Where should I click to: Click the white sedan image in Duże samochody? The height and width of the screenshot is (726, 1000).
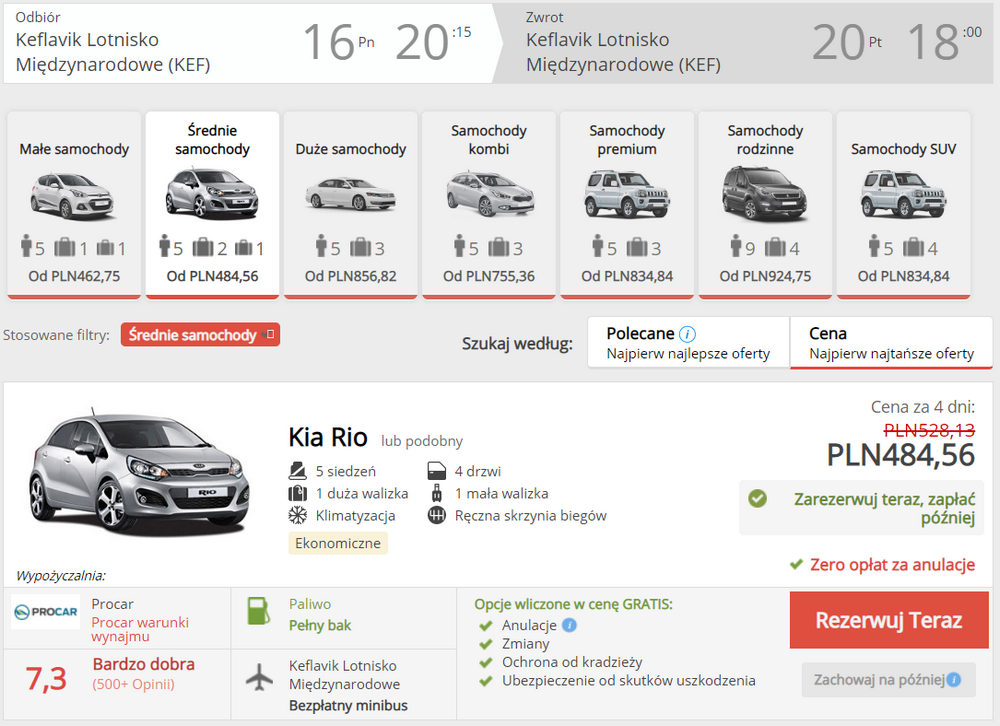[x=351, y=194]
